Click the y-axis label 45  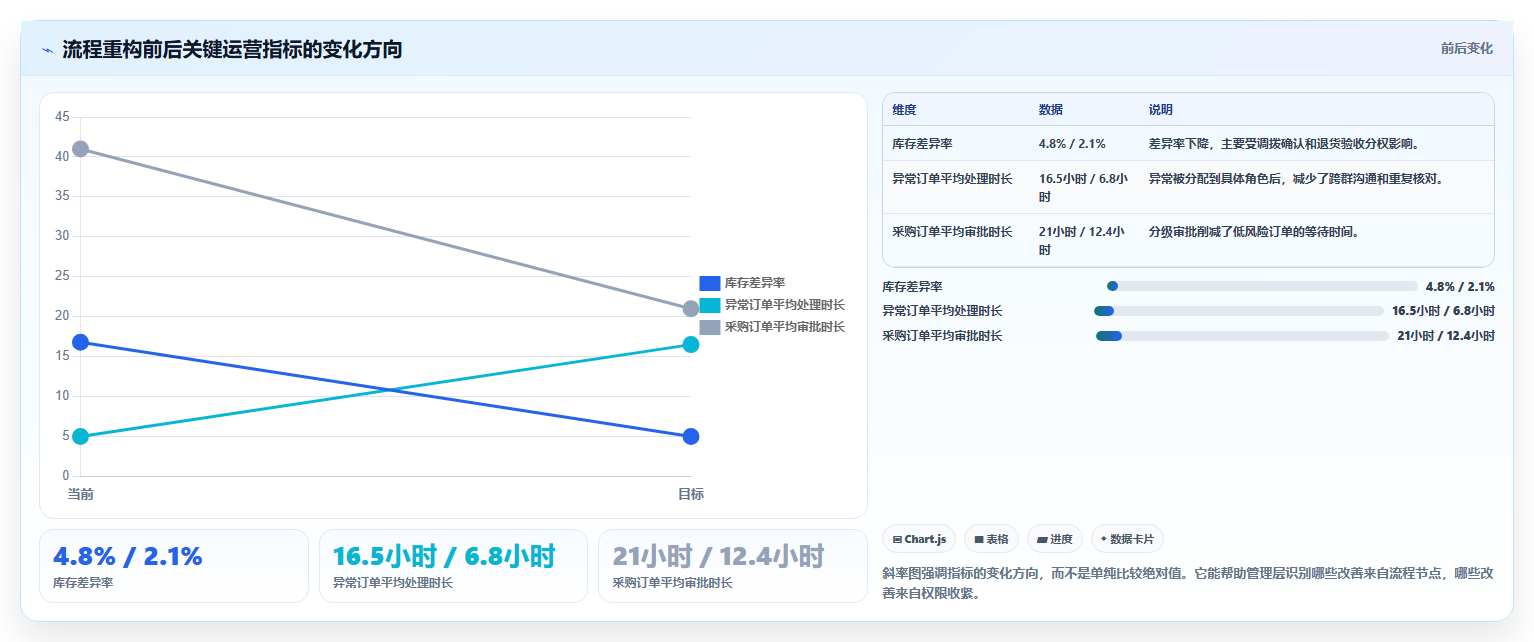pos(62,117)
